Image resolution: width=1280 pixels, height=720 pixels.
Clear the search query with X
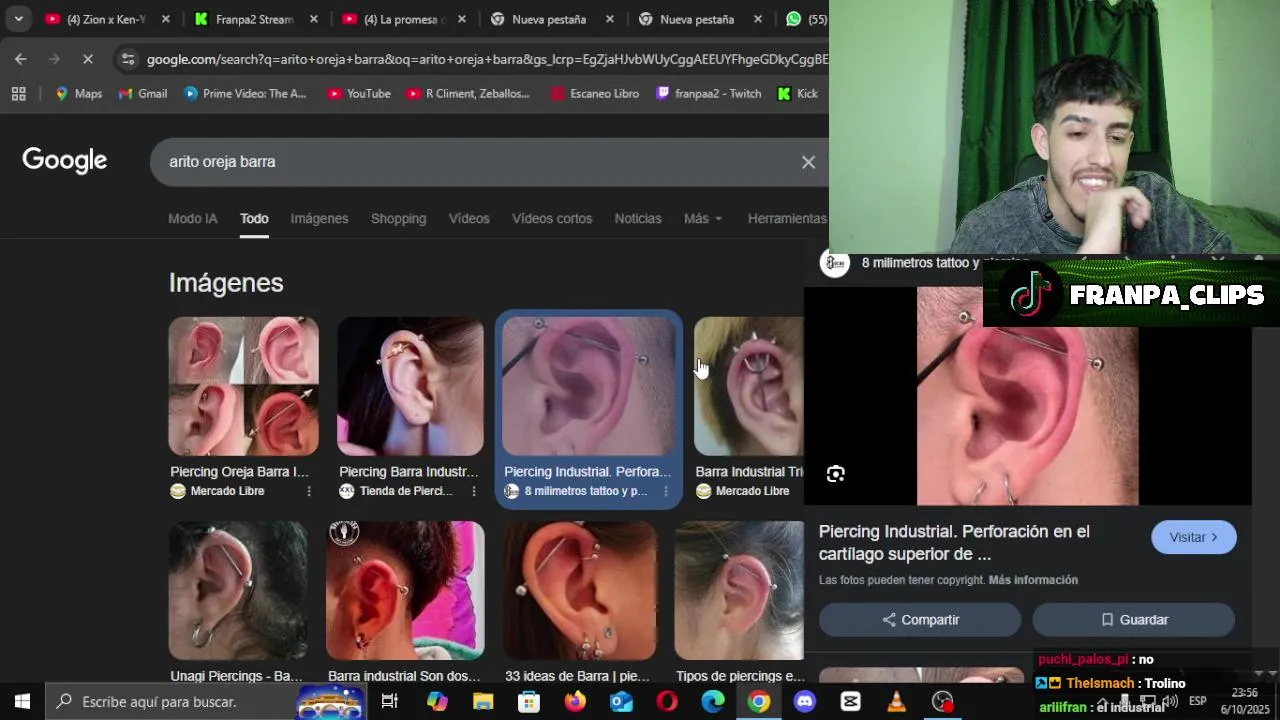pos(808,162)
